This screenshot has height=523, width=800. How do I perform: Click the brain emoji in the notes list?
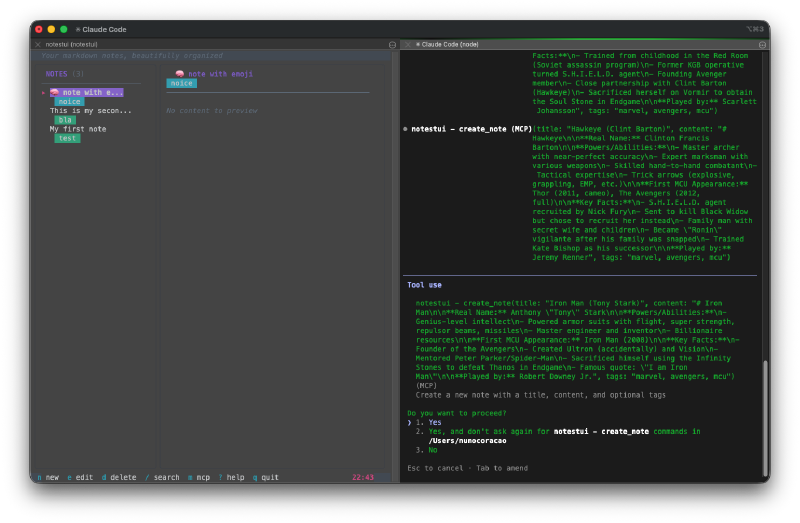tap(55, 92)
